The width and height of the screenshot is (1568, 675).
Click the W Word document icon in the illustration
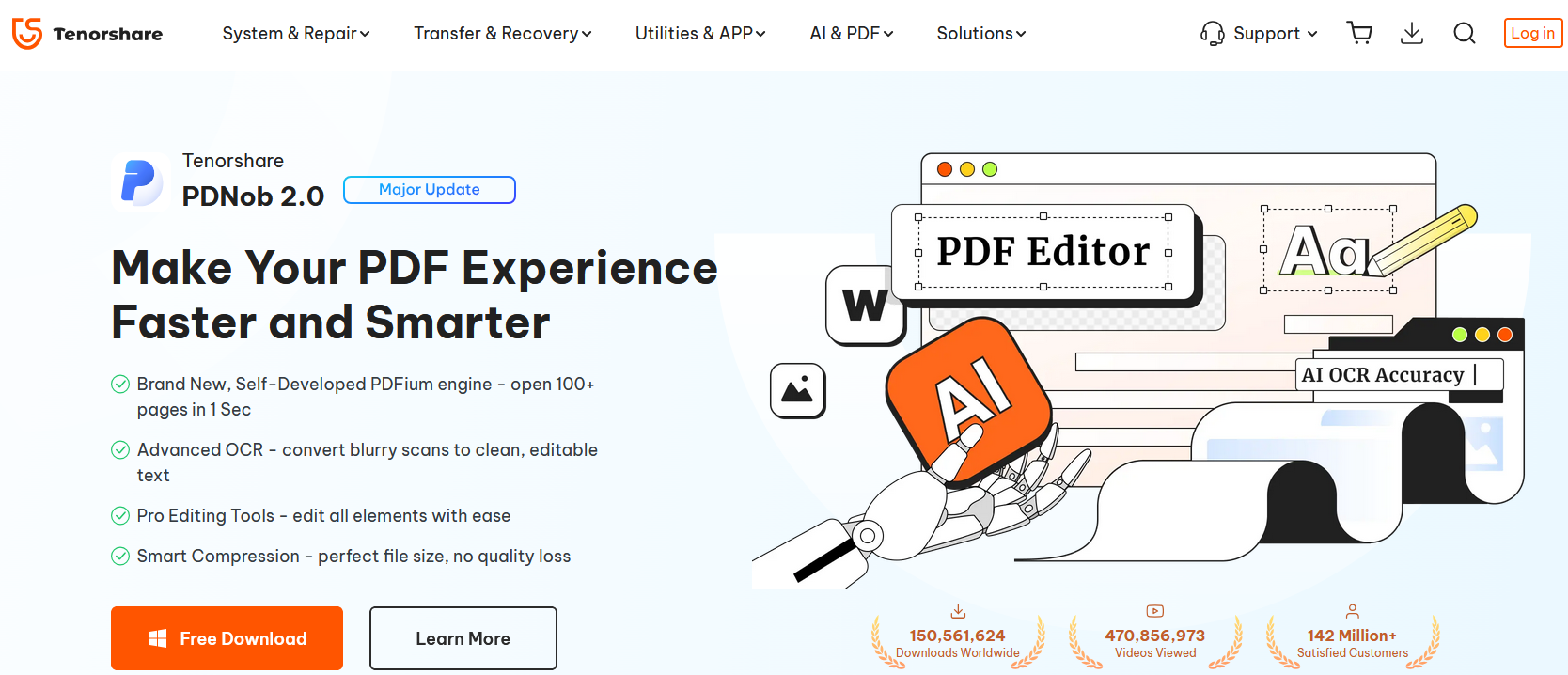(864, 305)
